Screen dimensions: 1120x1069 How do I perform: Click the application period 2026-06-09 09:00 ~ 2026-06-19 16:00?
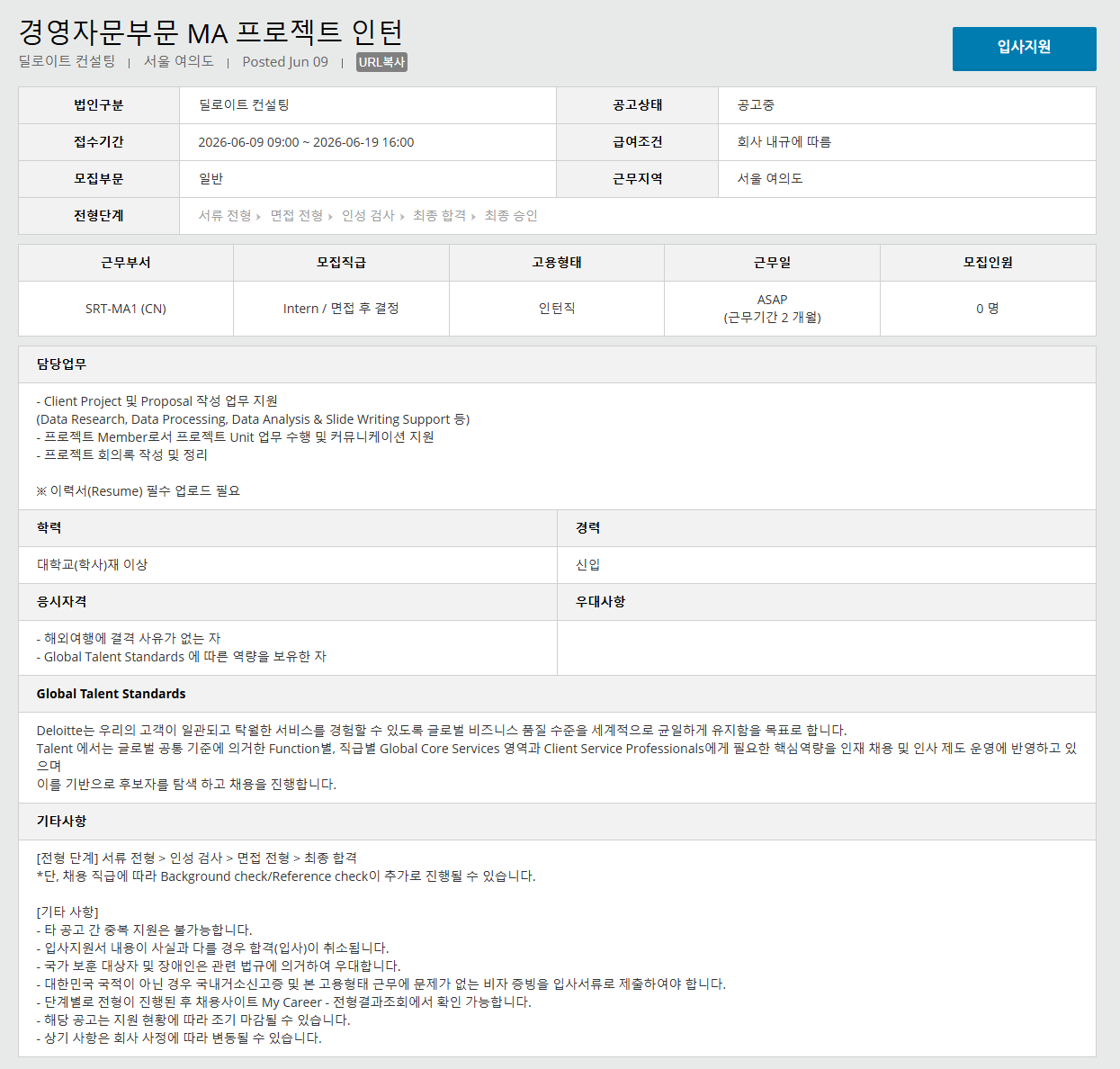(306, 142)
